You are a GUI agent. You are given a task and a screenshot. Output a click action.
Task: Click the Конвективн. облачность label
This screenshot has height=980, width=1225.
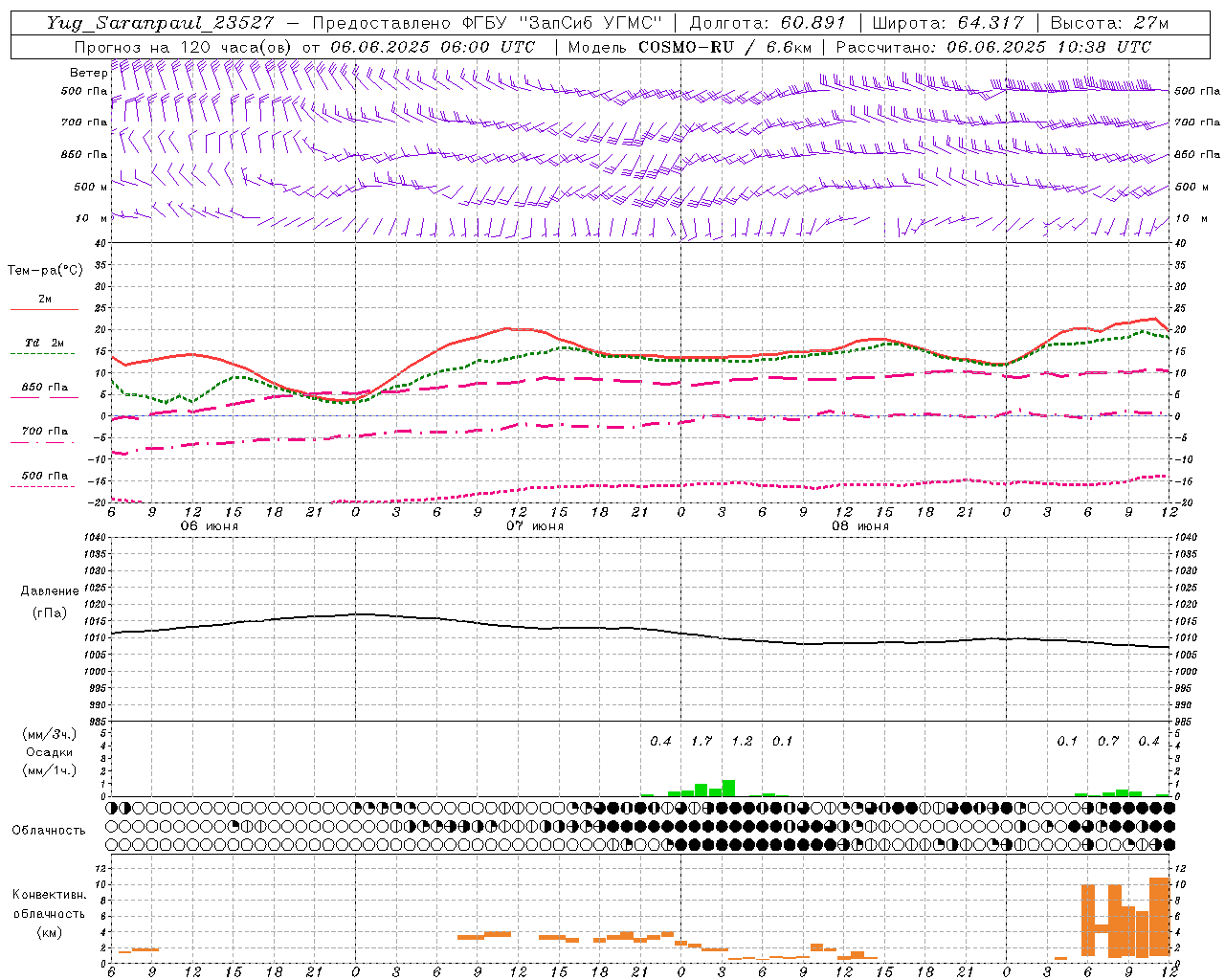pos(49,904)
